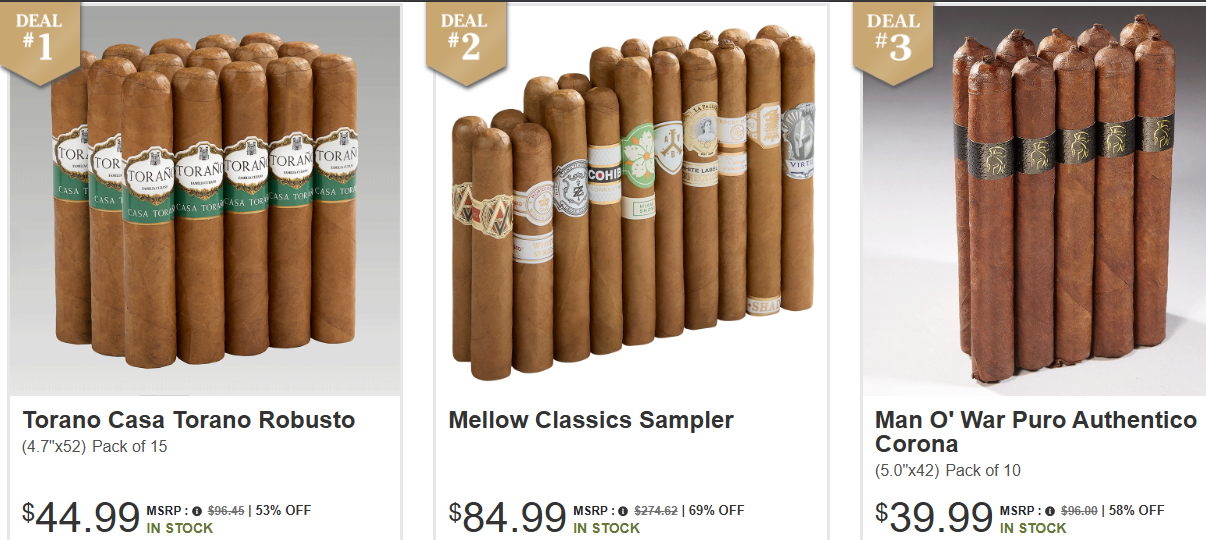Viewport: 1206px width, 540px height.
Task: View the Man O' War cigars image
Action: point(1034,200)
